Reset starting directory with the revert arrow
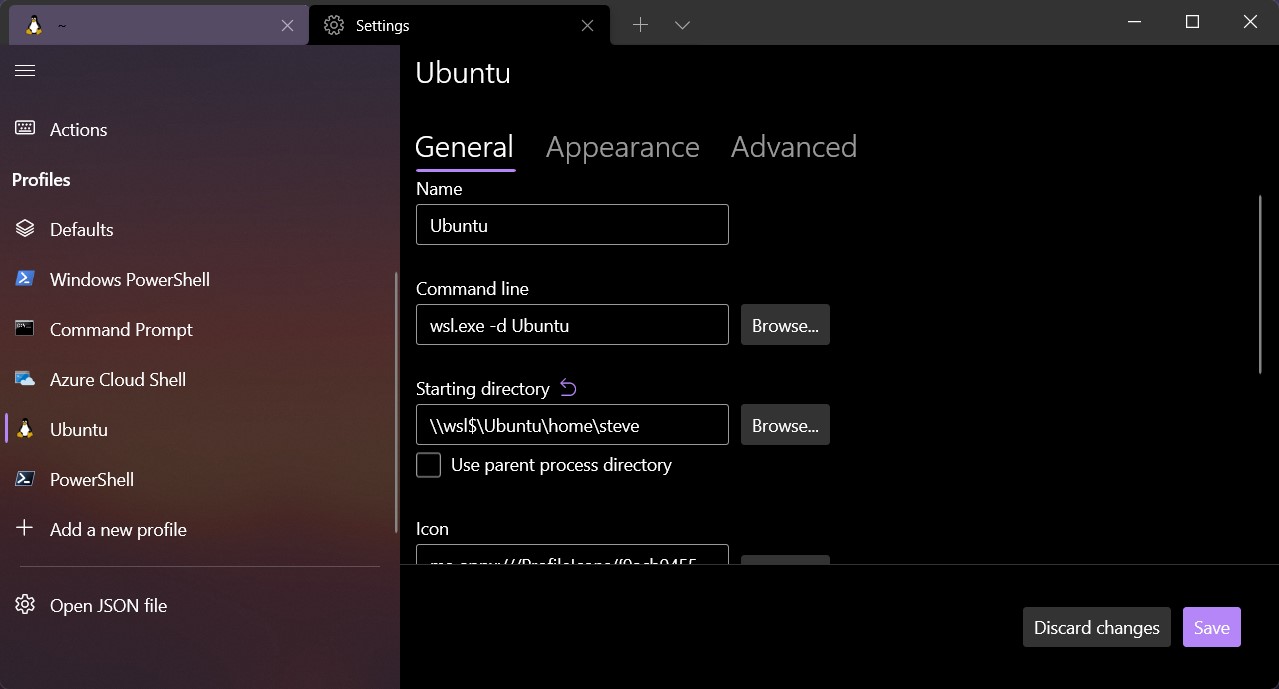This screenshot has height=689, width=1279. click(569, 388)
